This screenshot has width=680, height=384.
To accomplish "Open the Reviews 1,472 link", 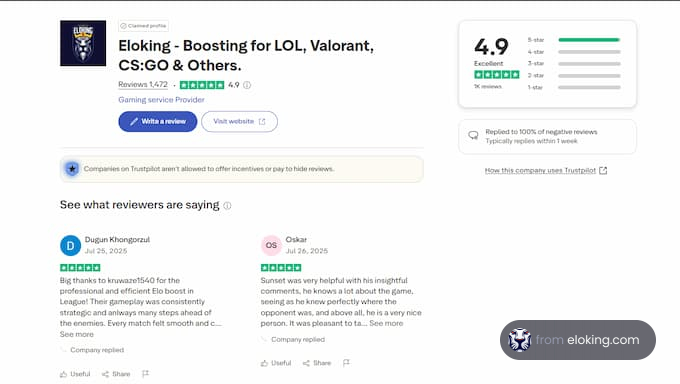I will pyautogui.click(x=143, y=85).
